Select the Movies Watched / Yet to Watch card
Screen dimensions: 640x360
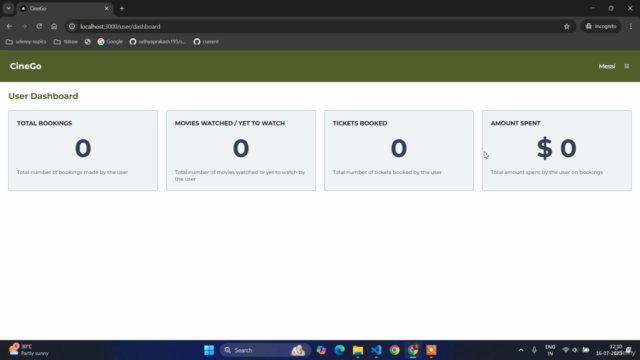[x=241, y=150]
